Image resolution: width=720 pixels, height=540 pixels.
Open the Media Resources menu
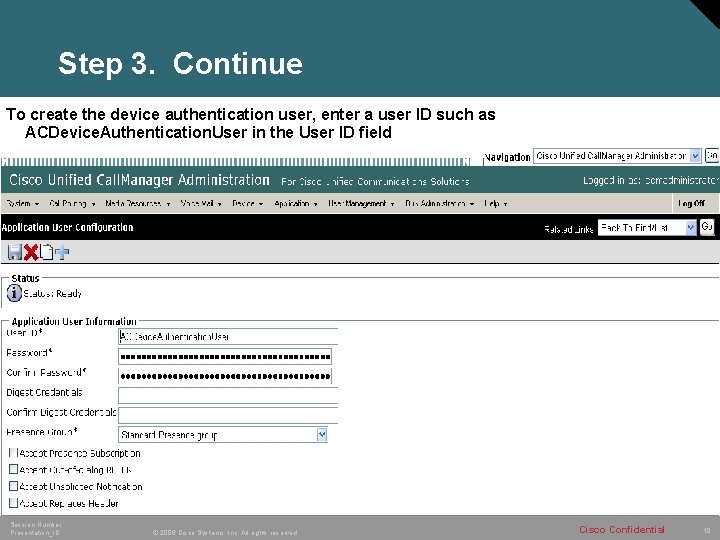point(137,203)
